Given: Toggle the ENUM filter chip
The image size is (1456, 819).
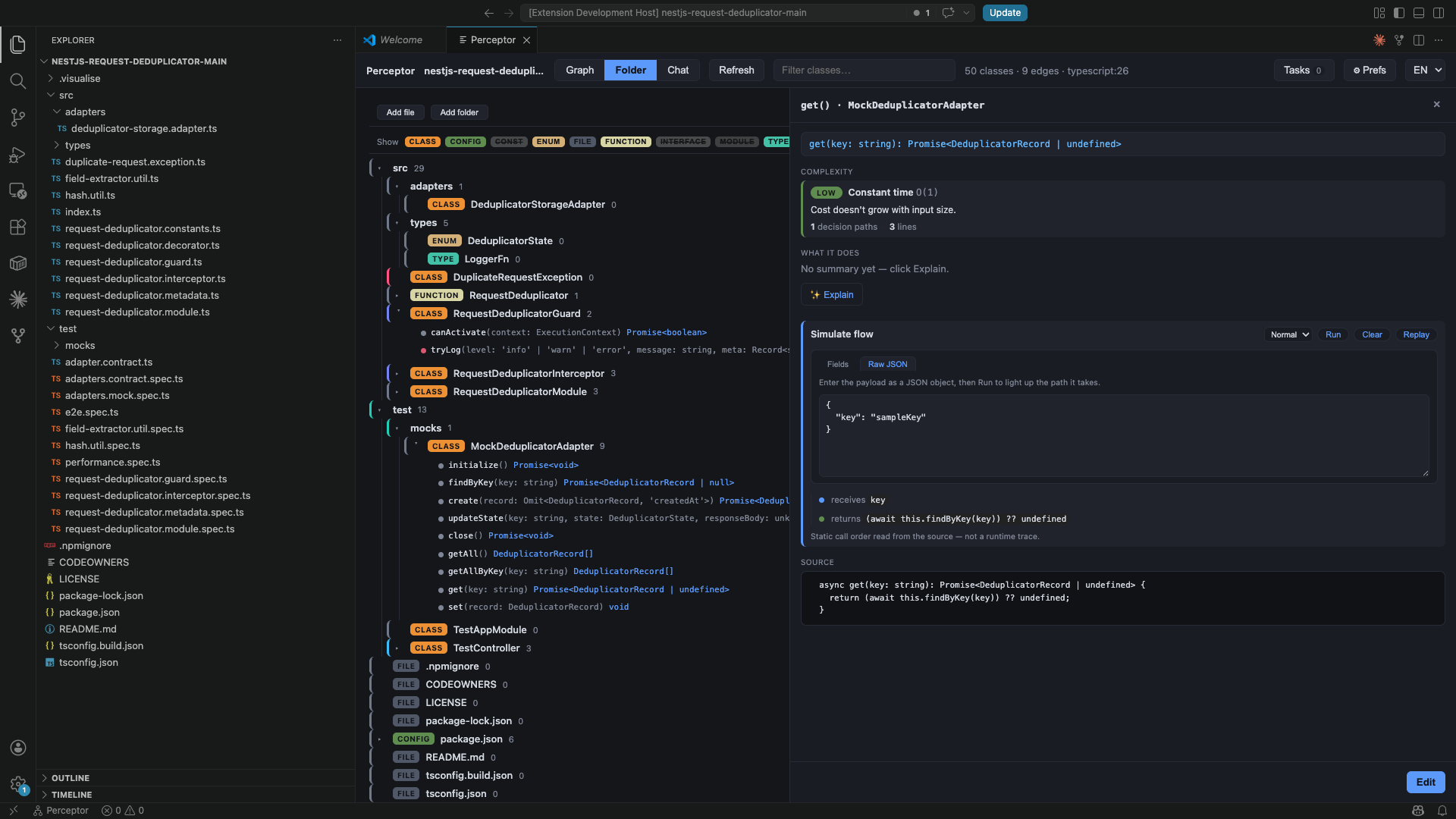Looking at the screenshot, I should (548, 142).
